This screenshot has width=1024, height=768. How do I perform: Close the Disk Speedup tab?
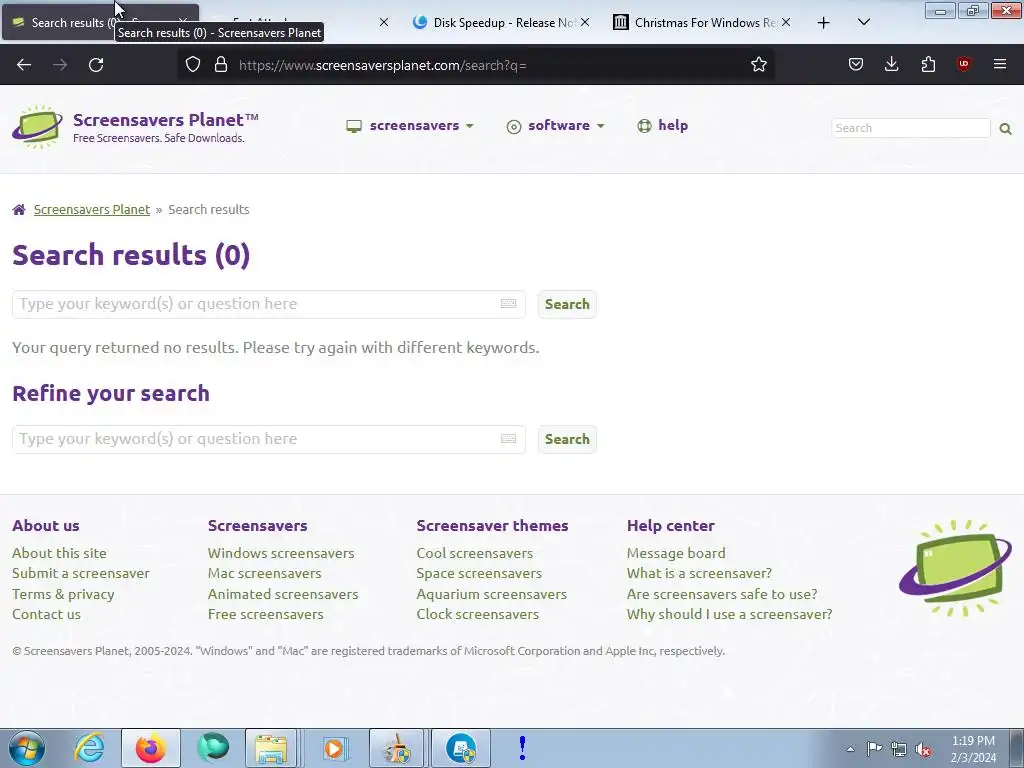click(585, 22)
